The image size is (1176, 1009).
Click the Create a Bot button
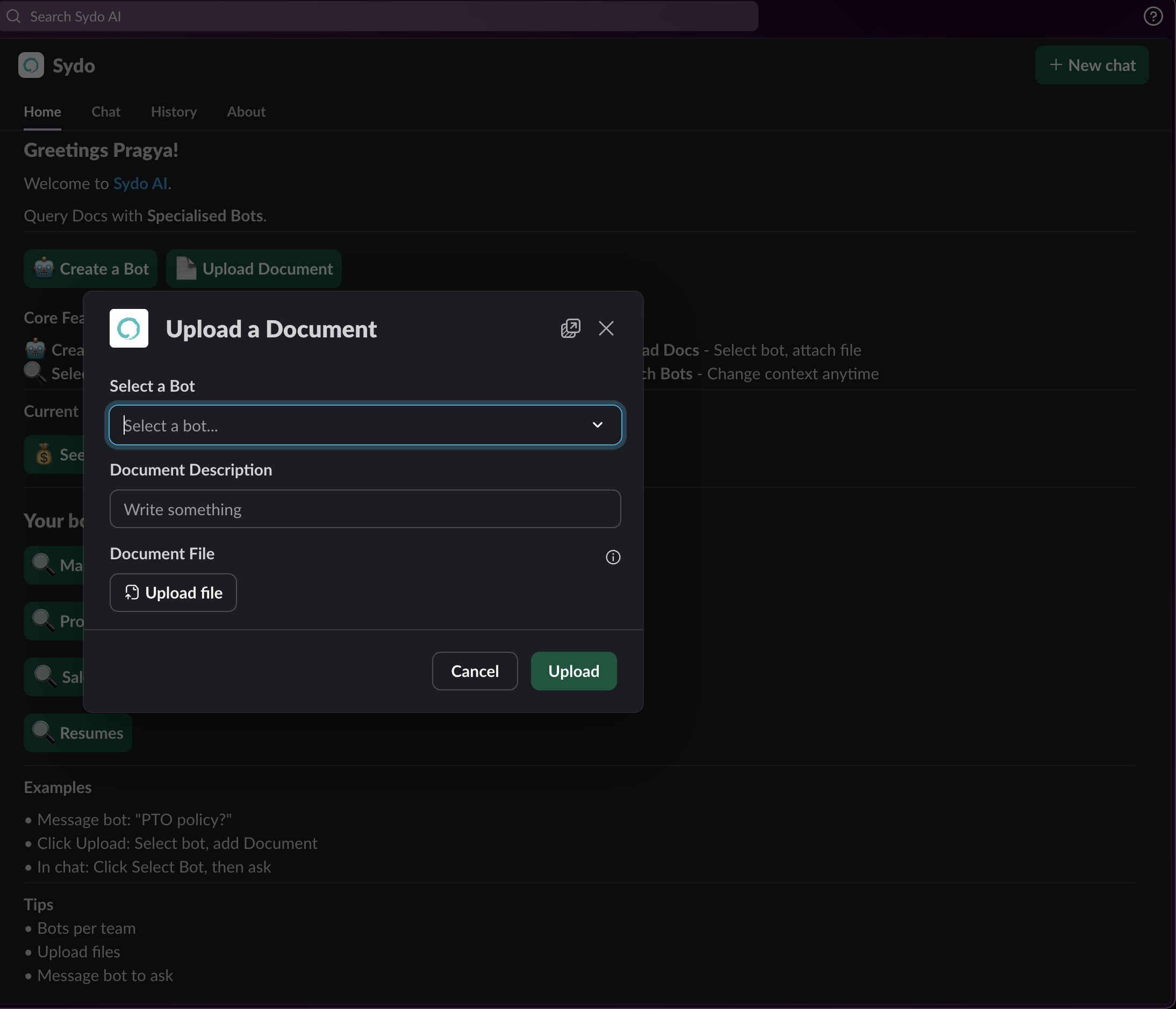point(90,269)
